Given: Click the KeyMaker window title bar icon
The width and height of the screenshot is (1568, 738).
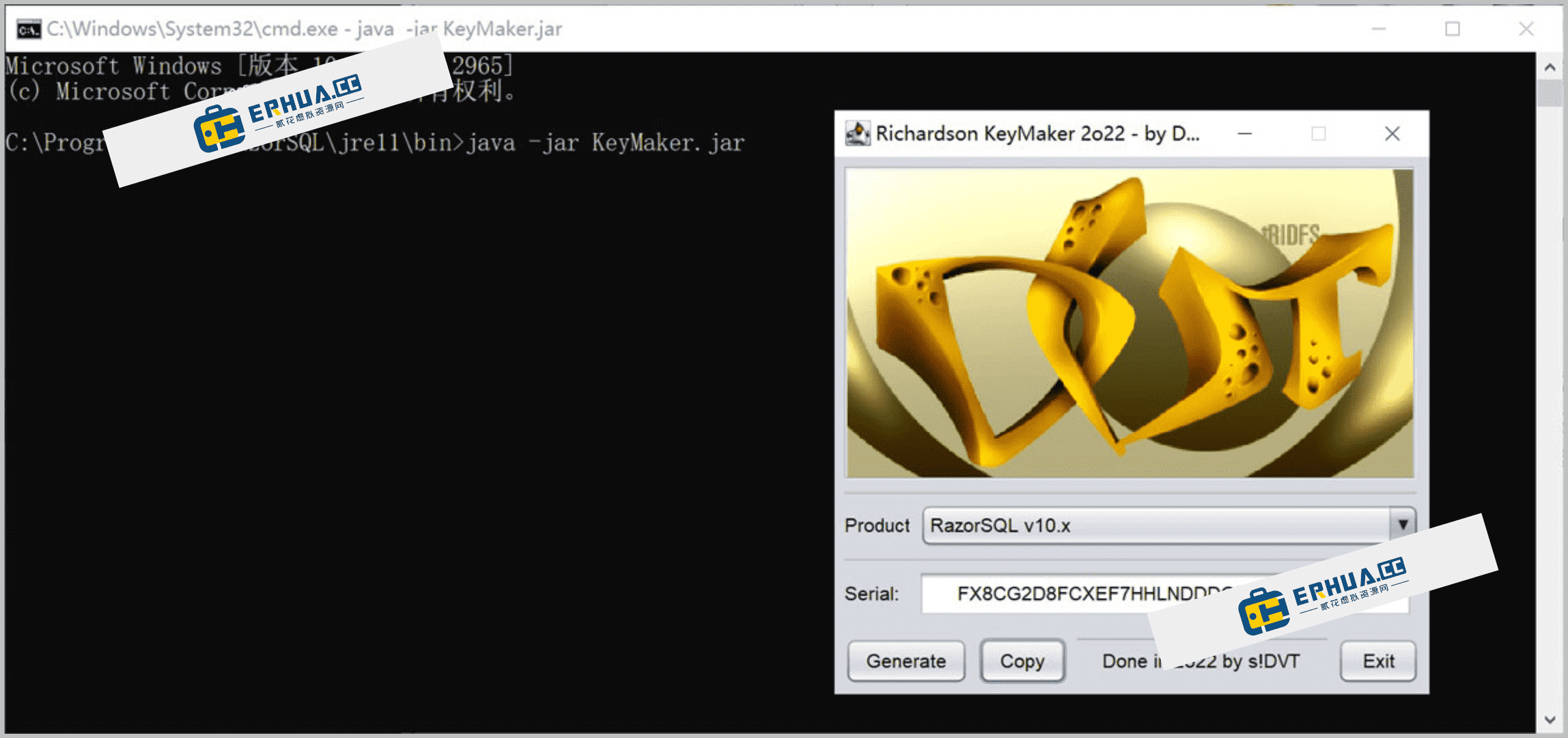Looking at the screenshot, I should click(858, 133).
